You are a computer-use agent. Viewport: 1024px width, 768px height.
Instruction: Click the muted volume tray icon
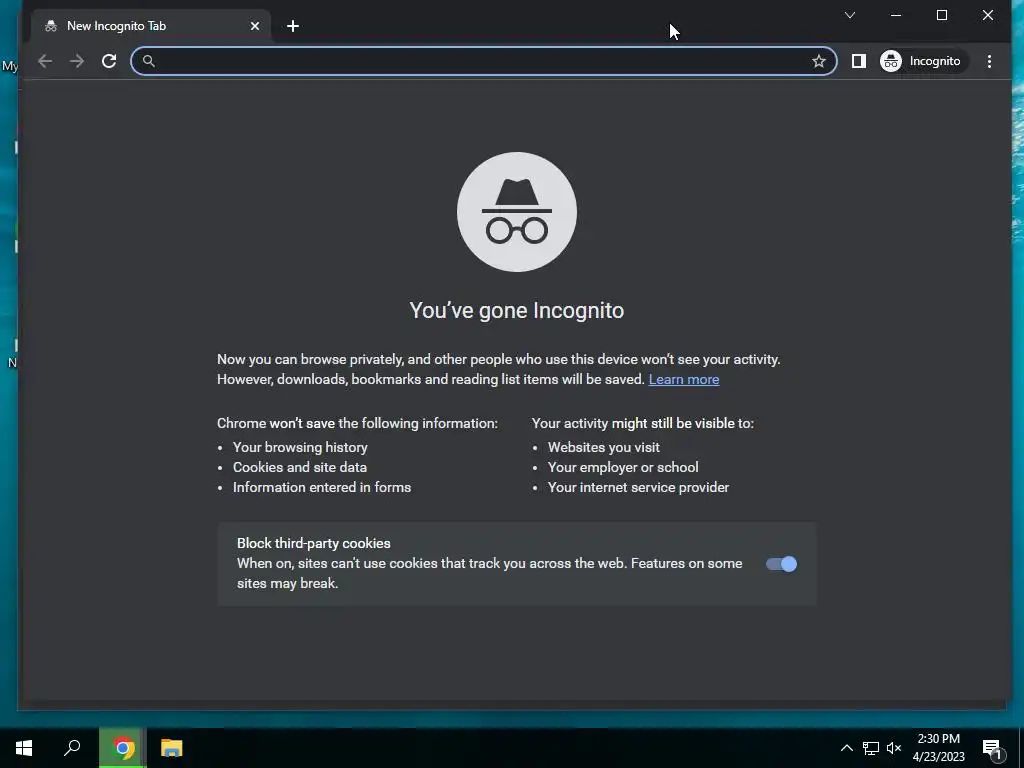(x=894, y=748)
